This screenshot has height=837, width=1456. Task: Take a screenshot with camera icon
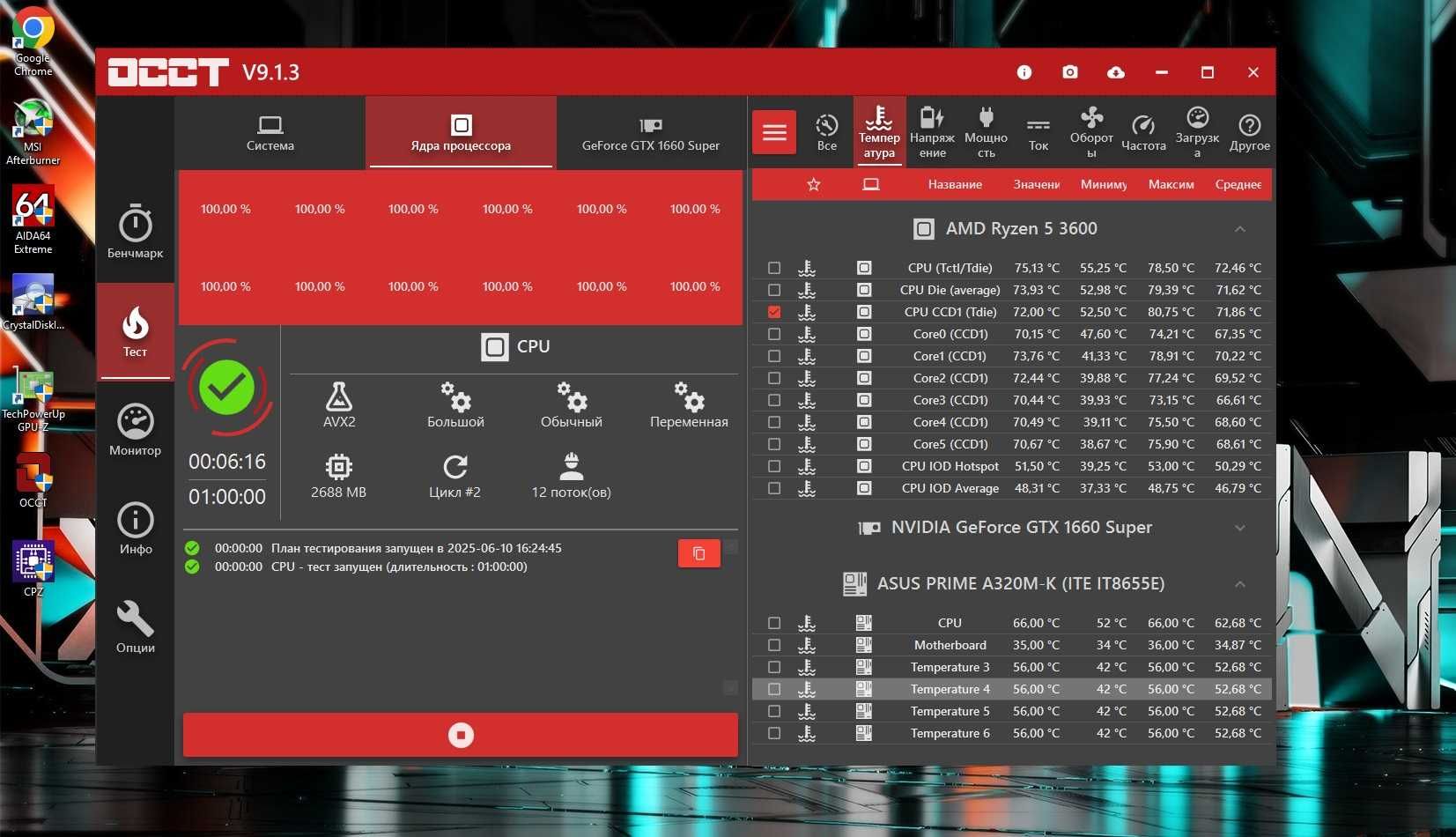point(1070,72)
